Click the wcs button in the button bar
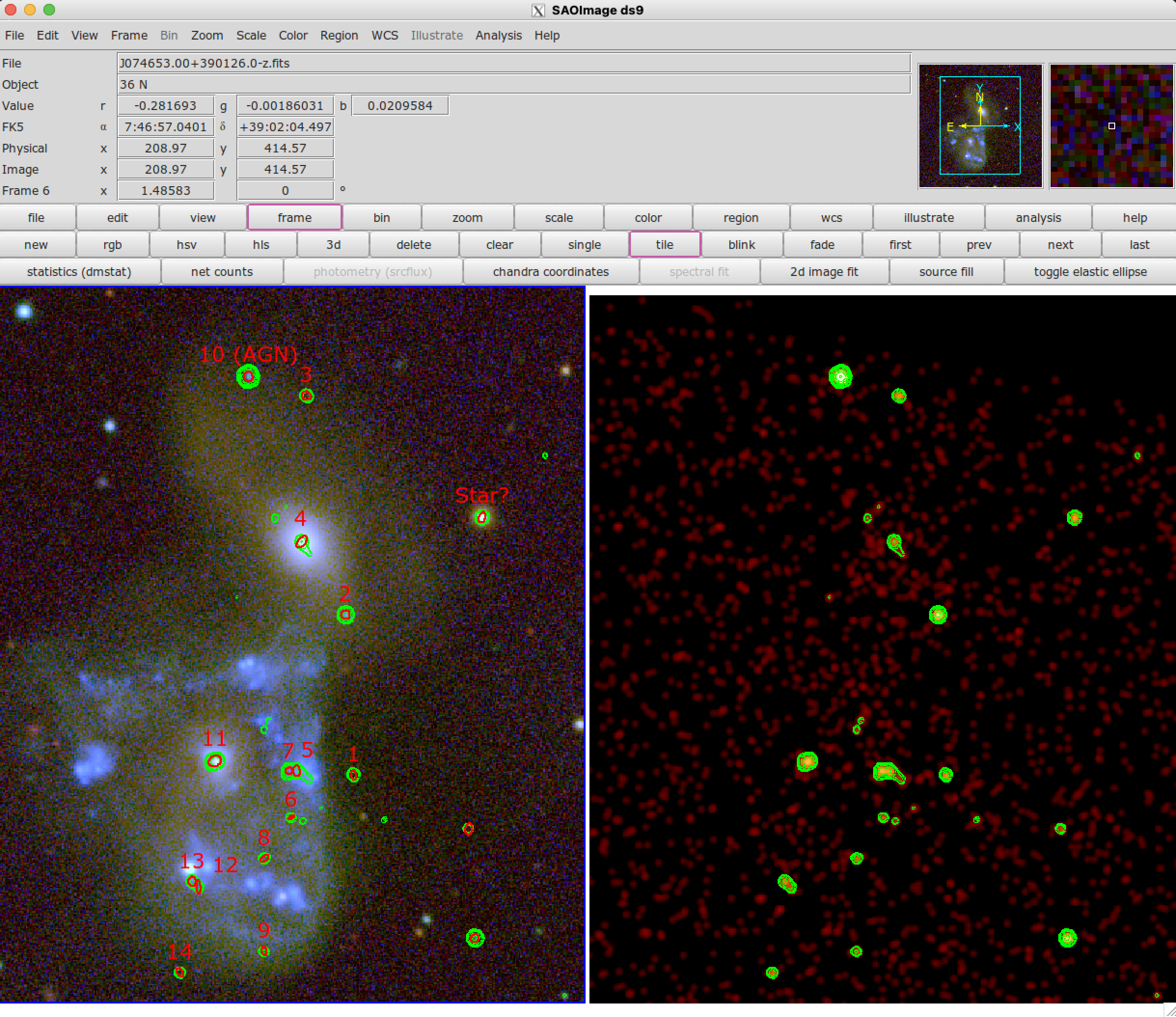 [x=832, y=218]
